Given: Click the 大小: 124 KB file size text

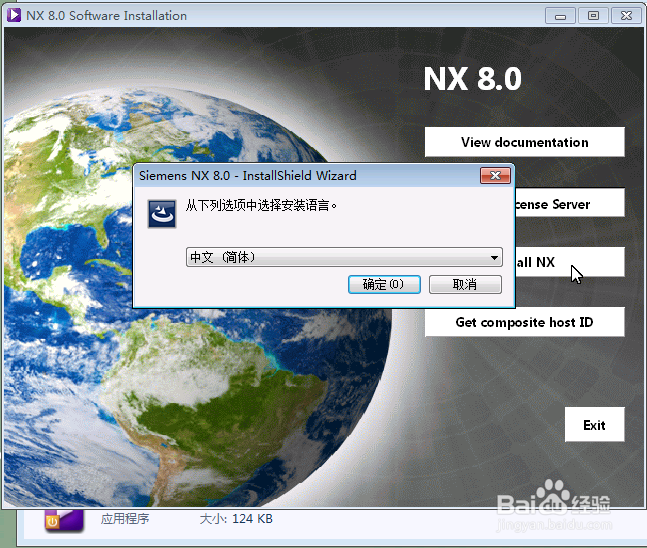Looking at the screenshot, I should [x=236, y=519].
